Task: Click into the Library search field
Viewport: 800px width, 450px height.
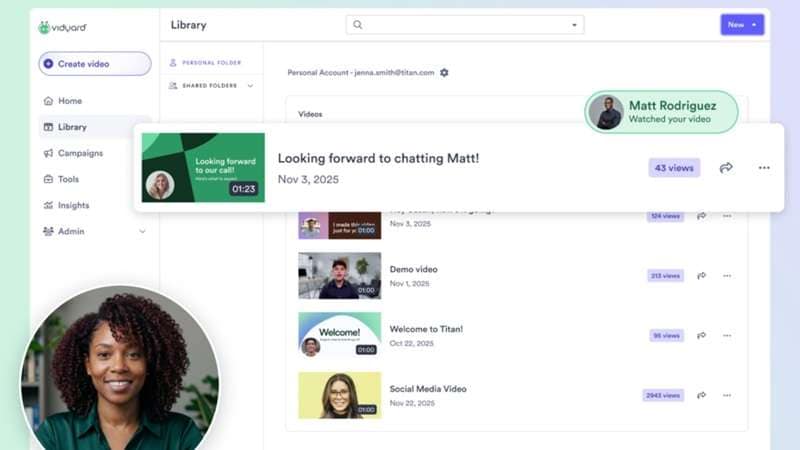Action: [465, 24]
